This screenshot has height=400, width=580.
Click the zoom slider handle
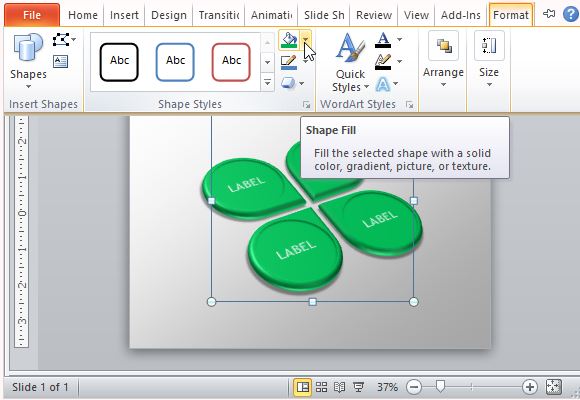pos(440,386)
